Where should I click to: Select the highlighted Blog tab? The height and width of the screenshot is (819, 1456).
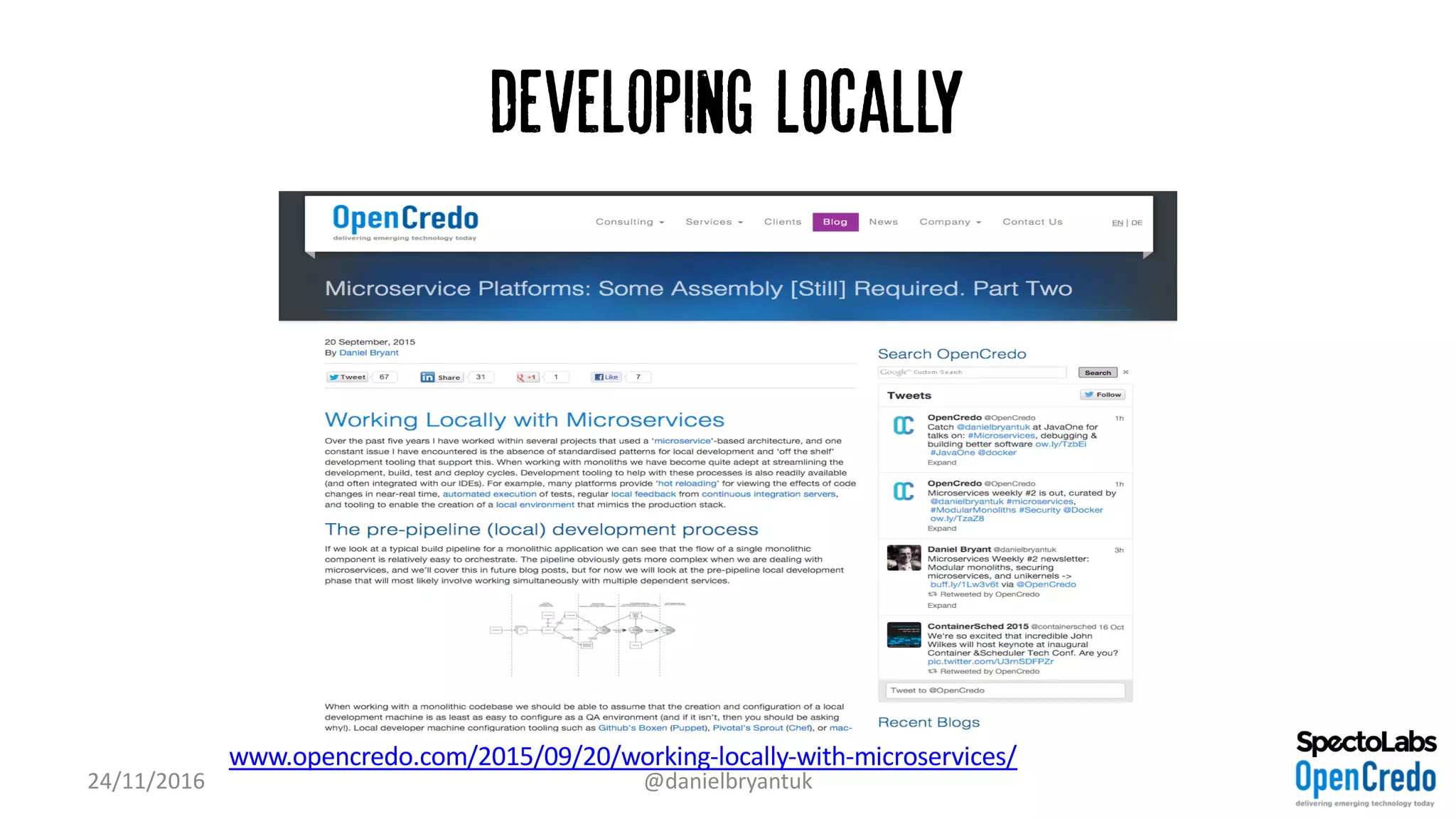[835, 222]
